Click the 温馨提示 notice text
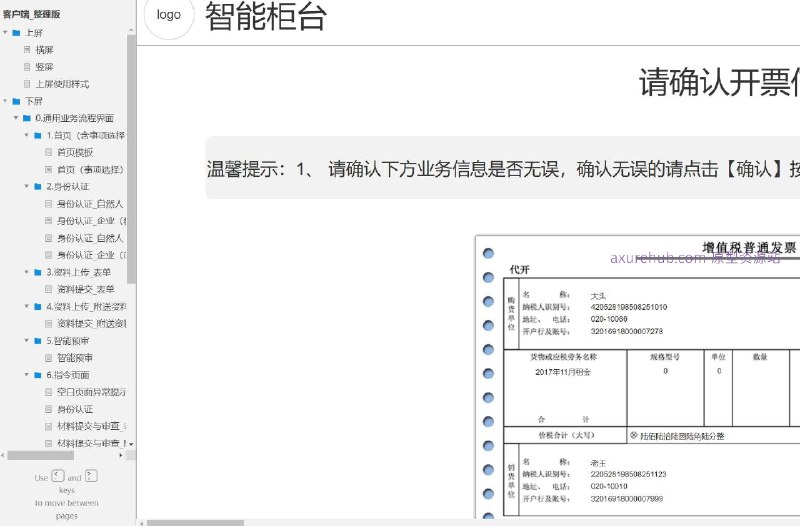 click(503, 169)
